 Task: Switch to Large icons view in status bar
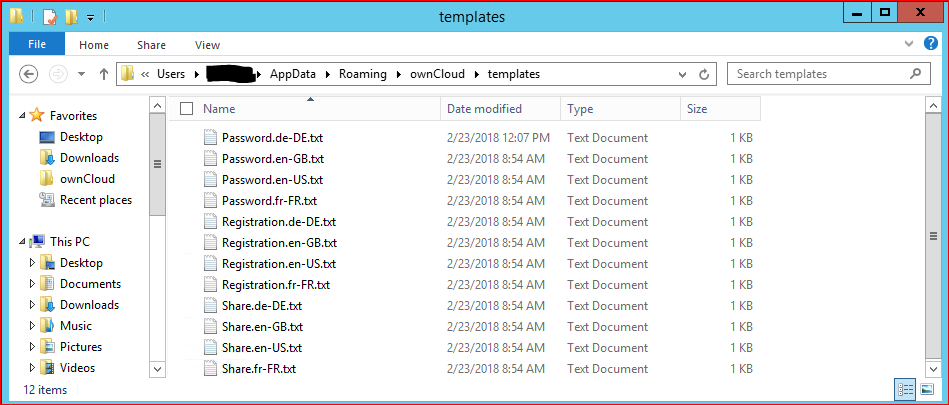[x=927, y=389]
